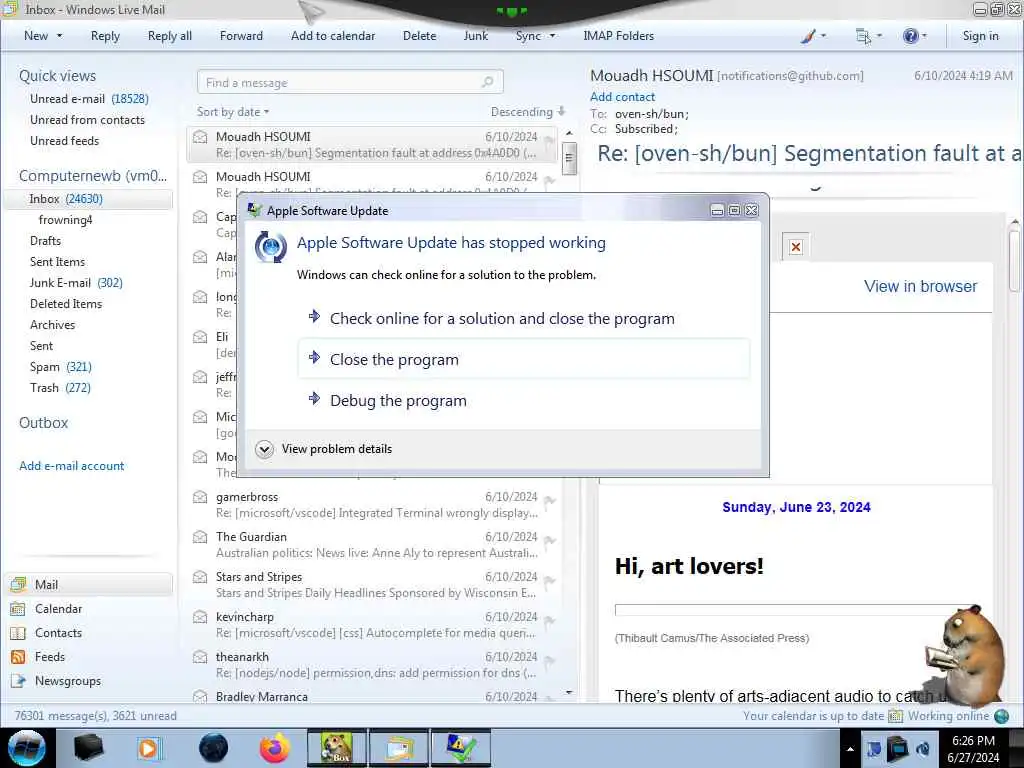Click Forward in the toolbar
This screenshot has height=768, width=1024.
click(x=241, y=36)
